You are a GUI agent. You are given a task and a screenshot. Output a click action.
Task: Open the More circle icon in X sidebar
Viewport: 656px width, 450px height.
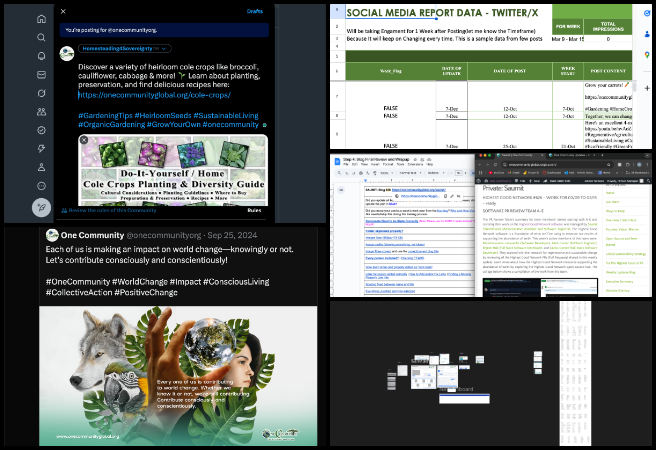(x=41, y=186)
